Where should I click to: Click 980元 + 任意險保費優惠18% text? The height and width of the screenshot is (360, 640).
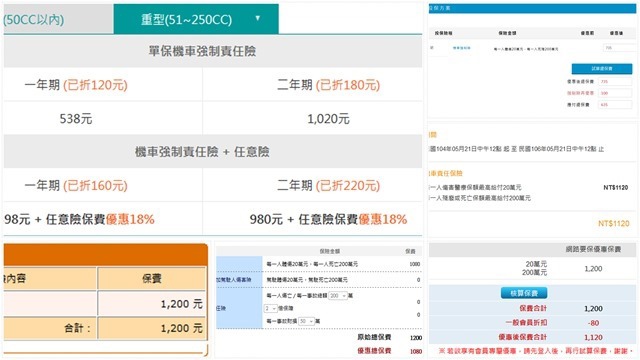click(328, 219)
